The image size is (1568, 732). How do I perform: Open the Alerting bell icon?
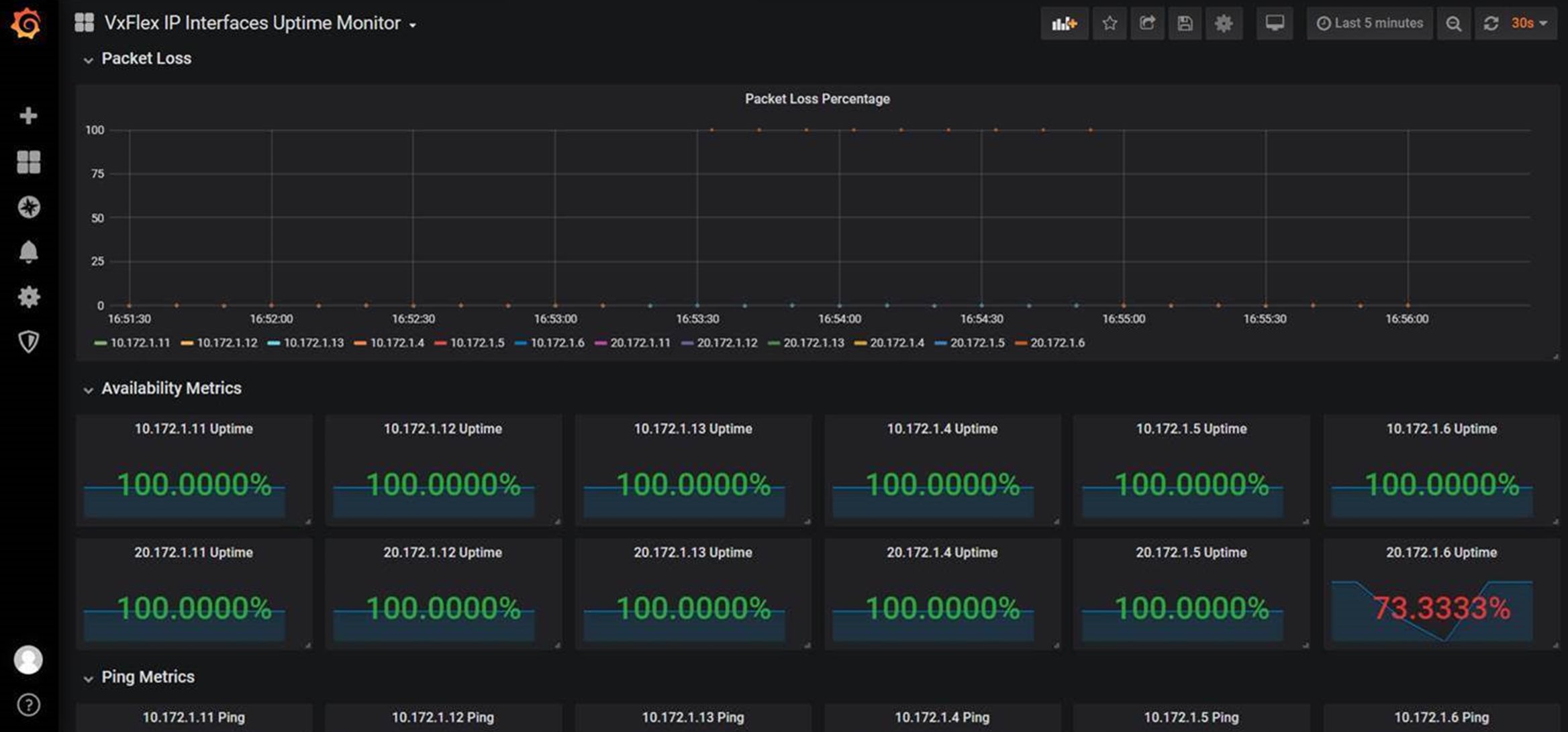pyautogui.click(x=28, y=252)
